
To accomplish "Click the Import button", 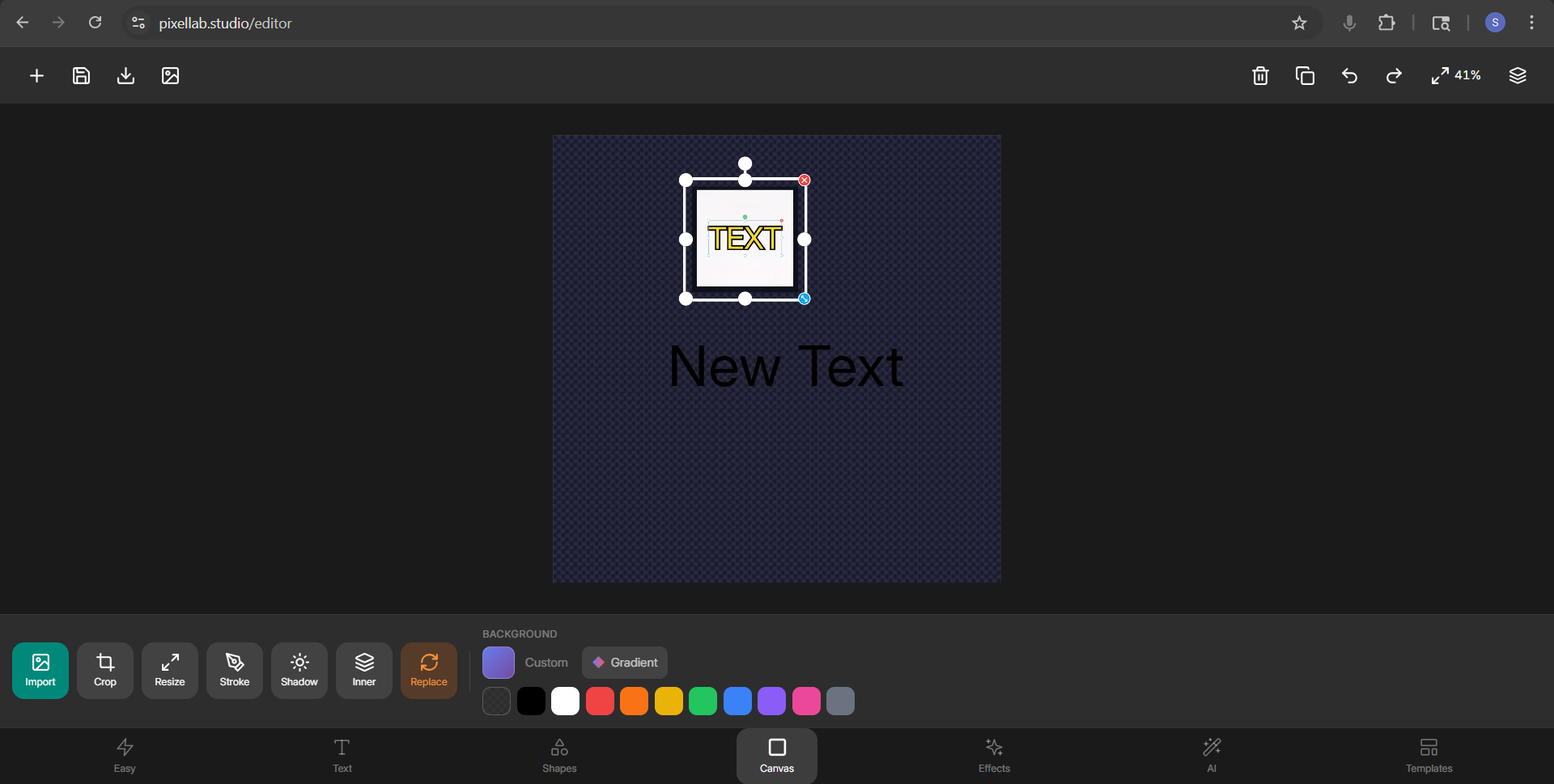I will click(x=40, y=671).
